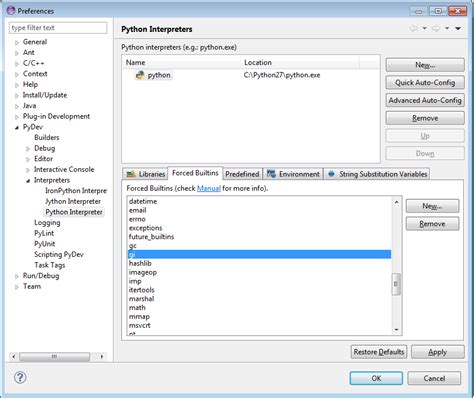The height and width of the screenshot is (398, 474).
Task: Click New button for interpreters
Action: tap(425, 65)
